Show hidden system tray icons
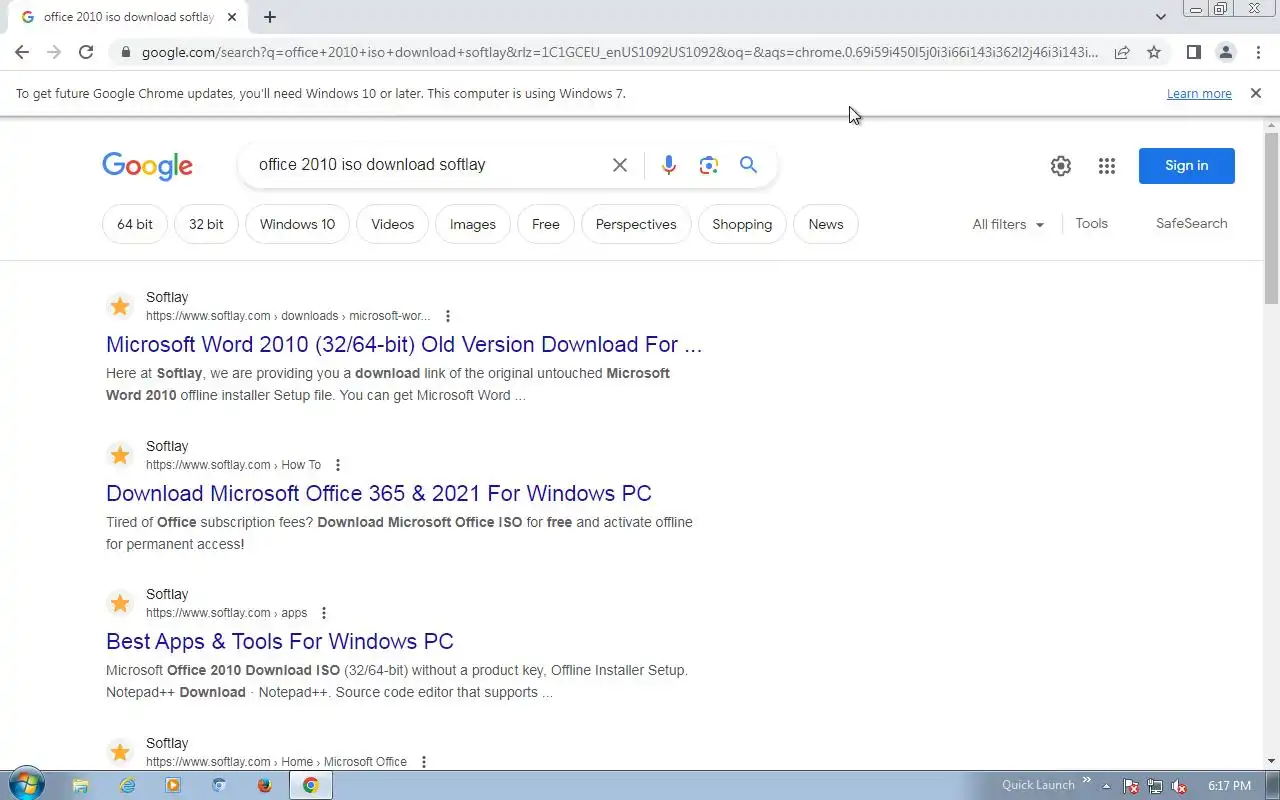Viewport: 1280px width, 800px height. (1106, 786)
